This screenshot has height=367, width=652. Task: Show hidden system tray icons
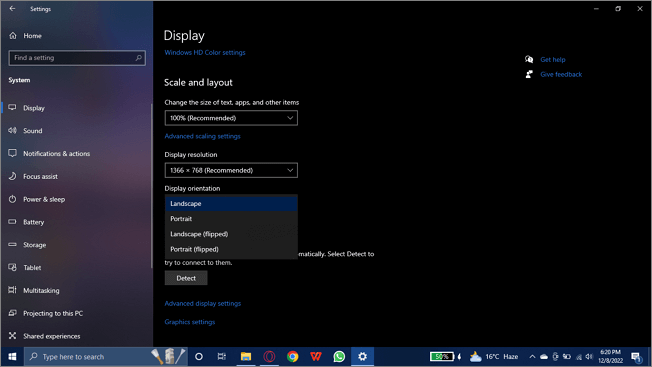[532, 357]
